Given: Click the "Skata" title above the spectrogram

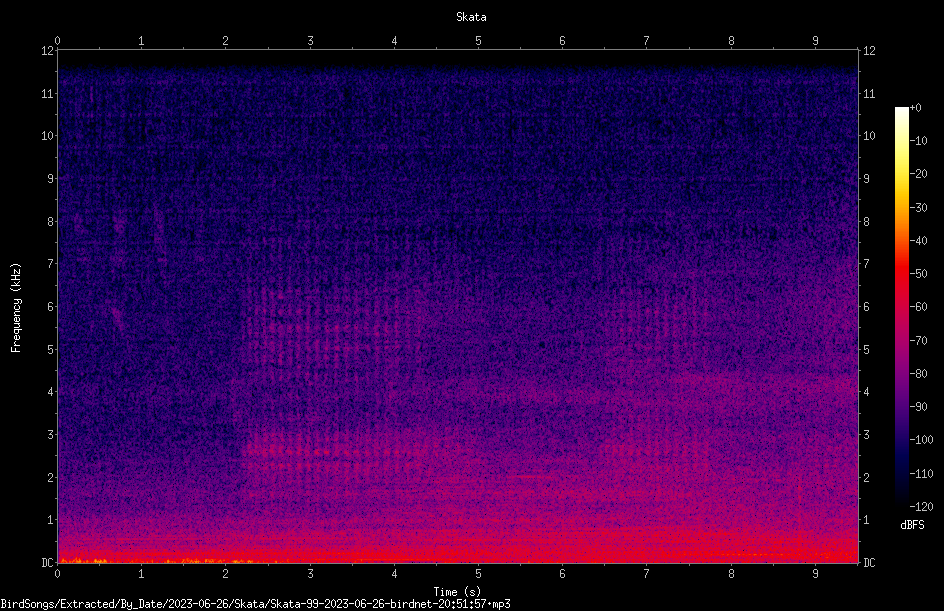Looking at the screenshot, I should [471, 17].
